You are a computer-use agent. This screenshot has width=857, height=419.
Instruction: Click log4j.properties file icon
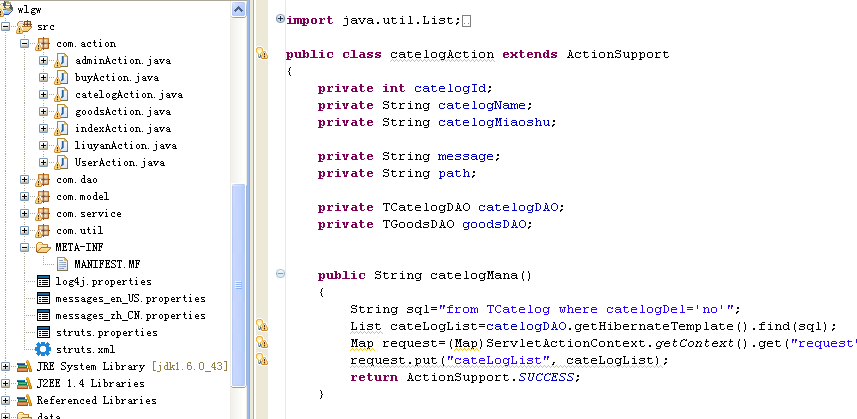(43, 281)
